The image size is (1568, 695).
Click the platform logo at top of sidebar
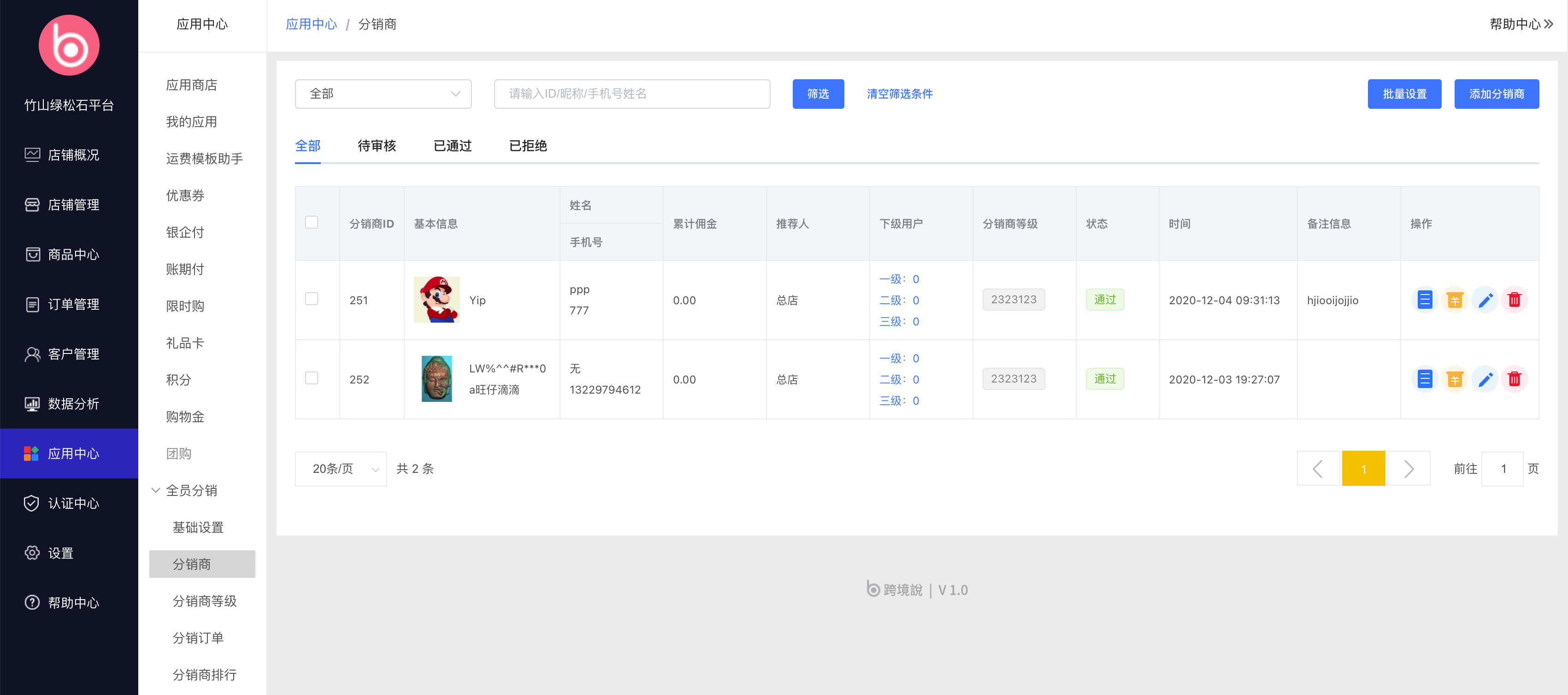pos(69,46)
